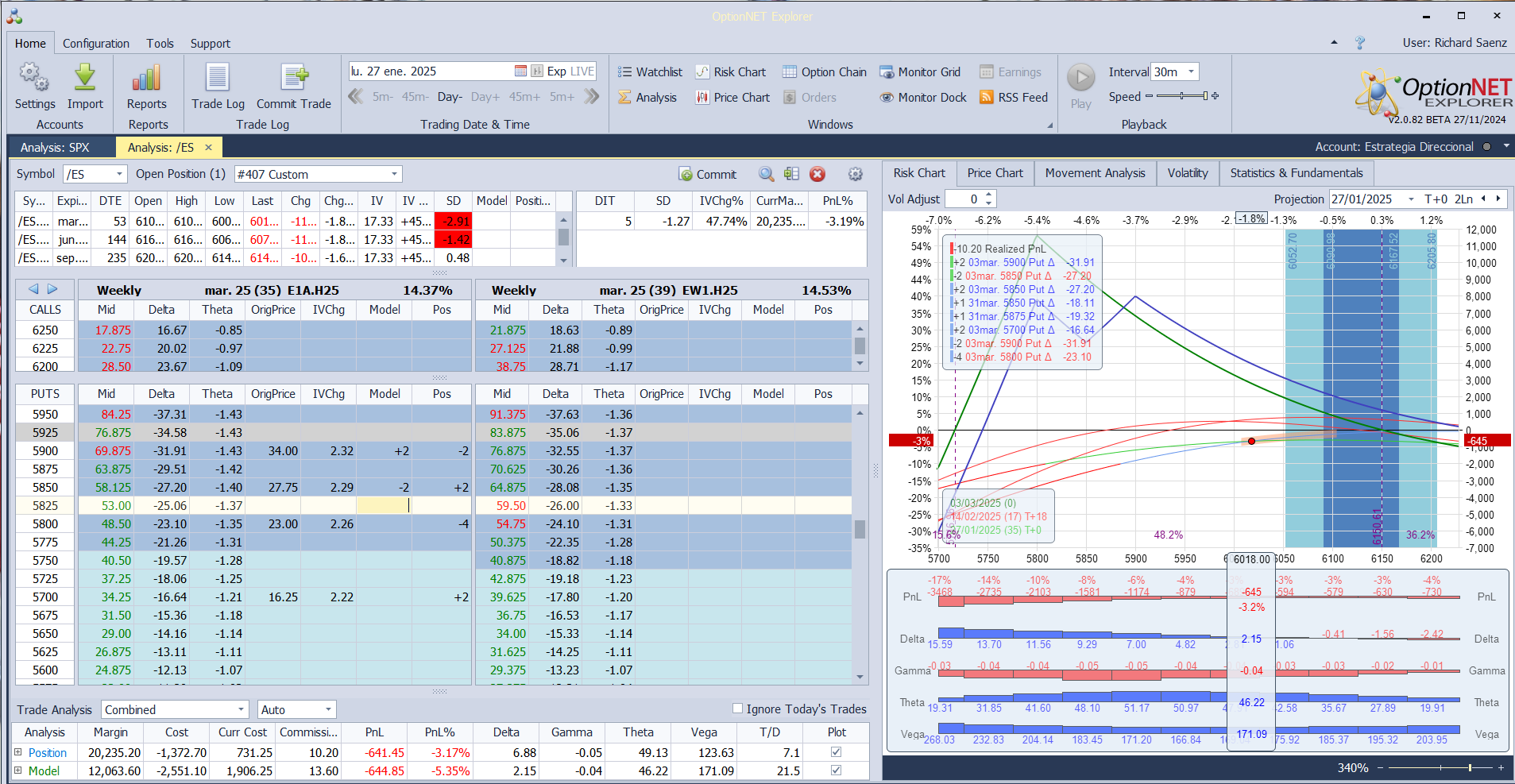Open the RSS Feed window

click(x=1014, y=98)
